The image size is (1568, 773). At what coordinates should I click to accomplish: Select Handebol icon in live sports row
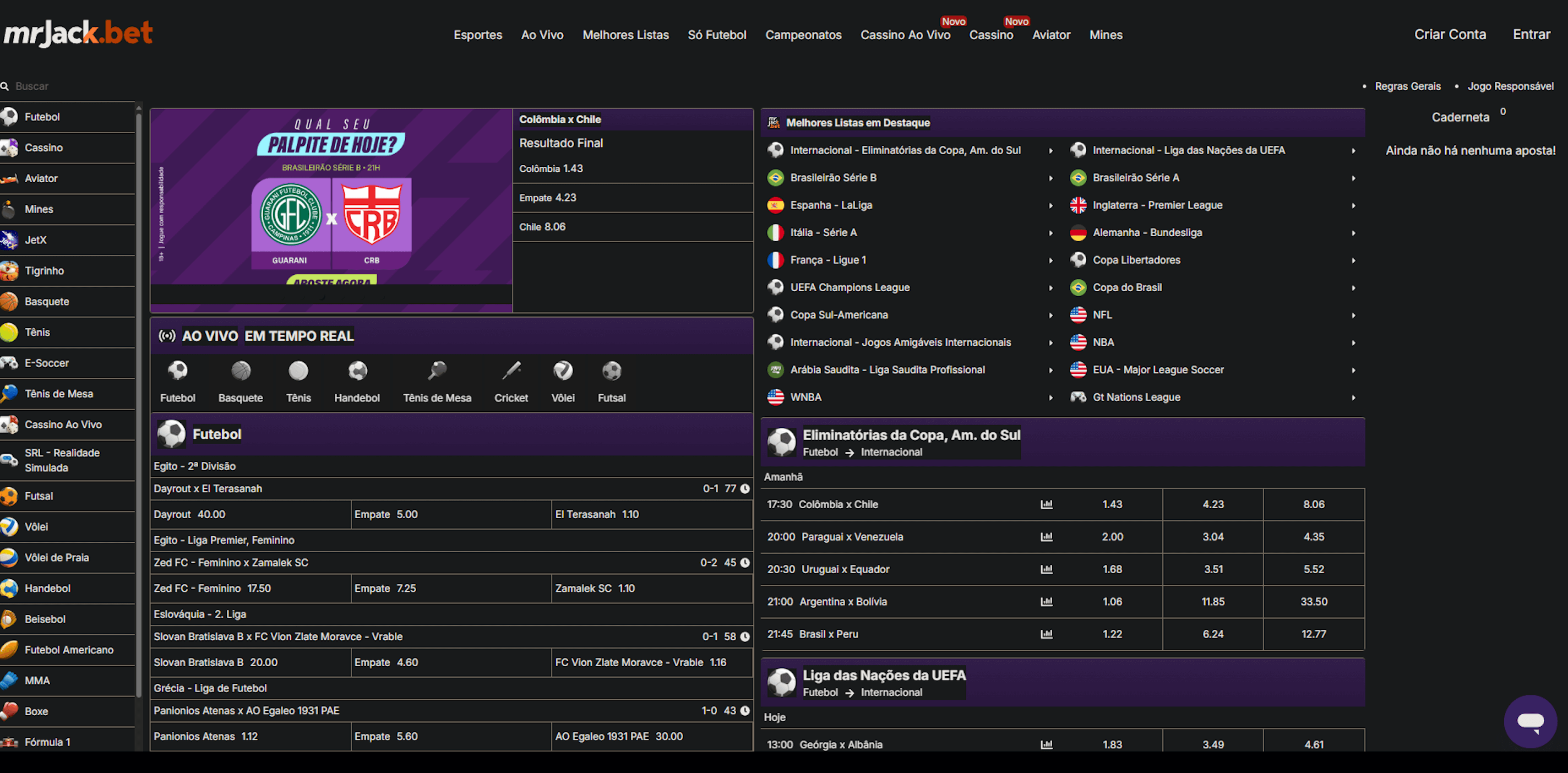click(x=357, y=371)
